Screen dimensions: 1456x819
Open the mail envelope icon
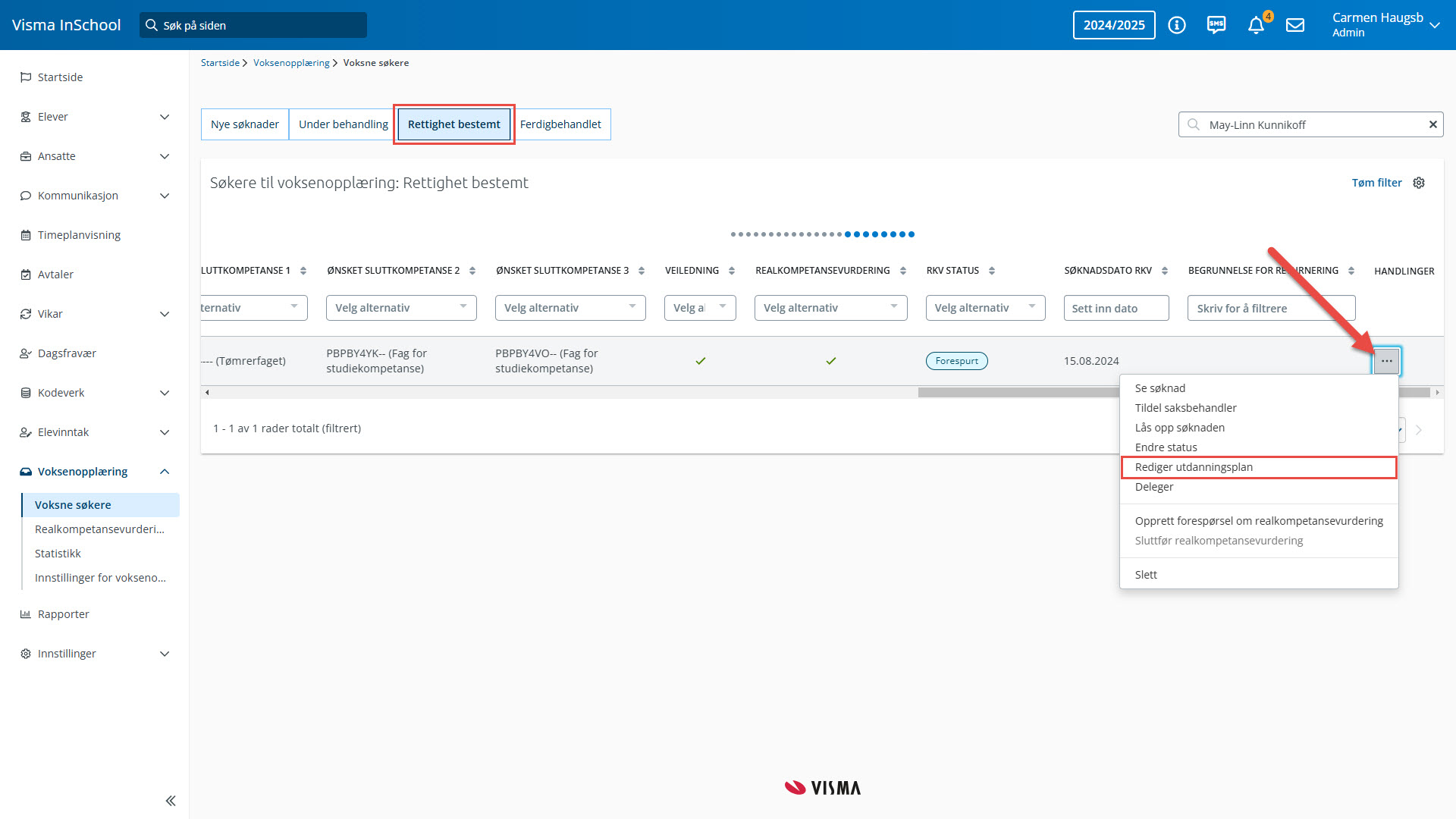coord(1295,25)
